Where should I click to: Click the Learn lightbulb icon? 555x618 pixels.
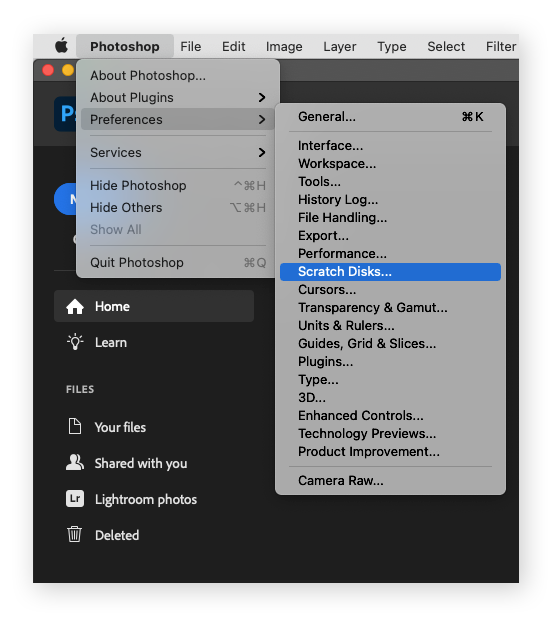[x=75, y=342]
